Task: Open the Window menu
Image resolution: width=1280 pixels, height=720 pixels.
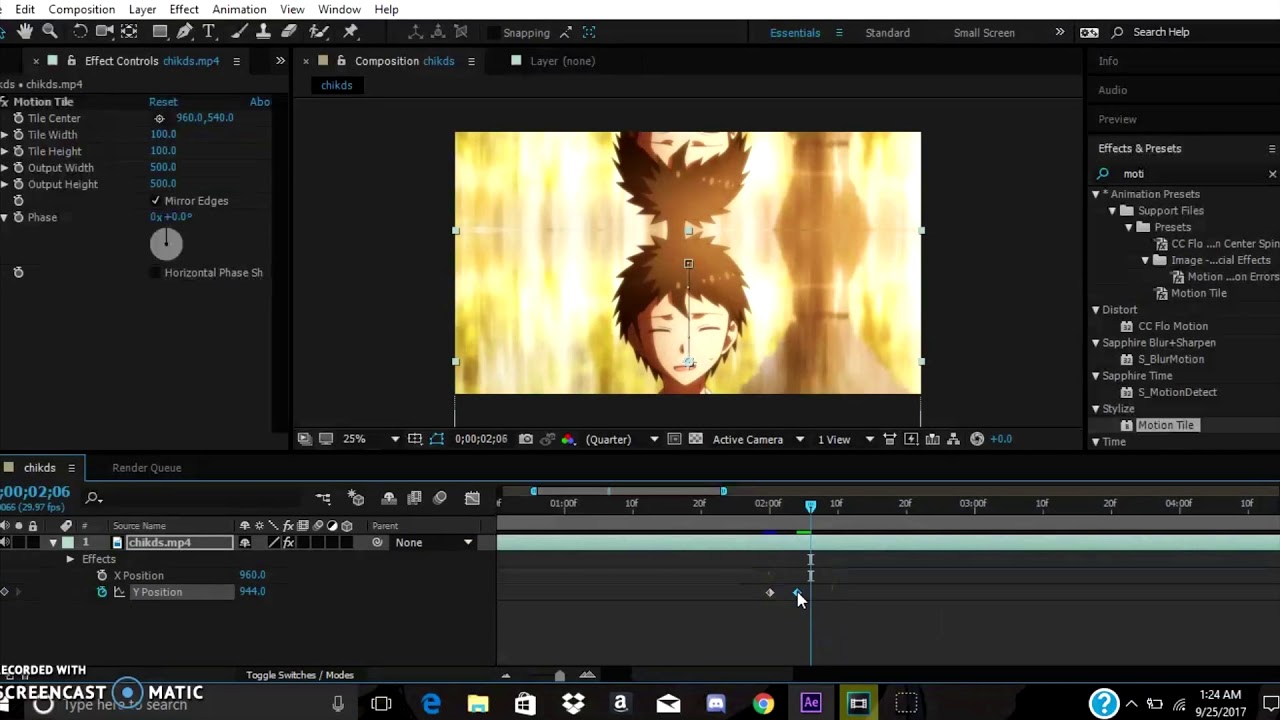Action: pos(339,9)
